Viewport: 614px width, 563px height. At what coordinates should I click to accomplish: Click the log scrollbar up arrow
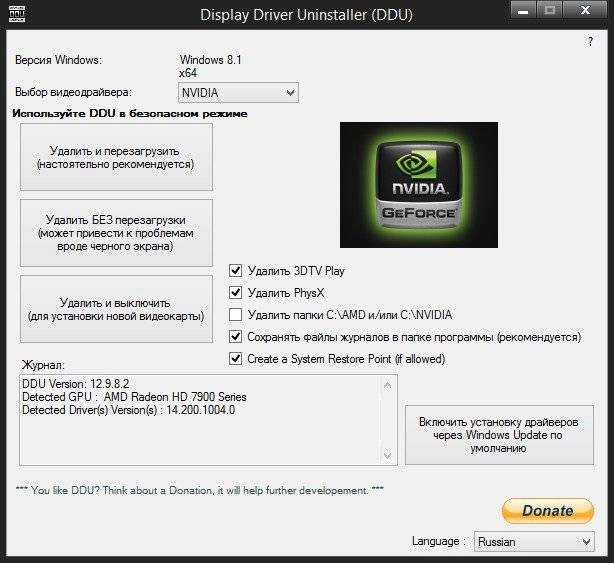coord(388,386)
